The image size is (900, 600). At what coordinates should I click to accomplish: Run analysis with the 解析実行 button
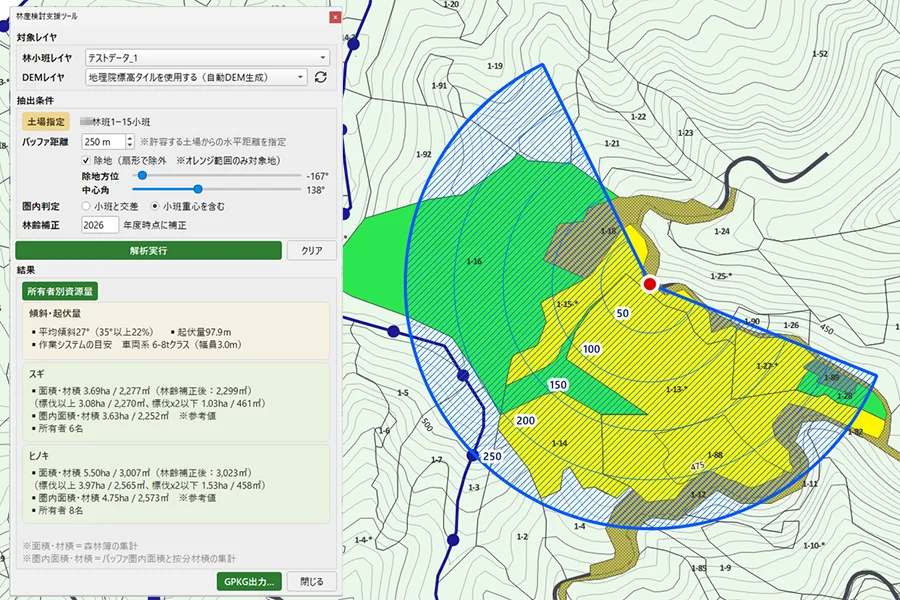click(x=149, y=250)
